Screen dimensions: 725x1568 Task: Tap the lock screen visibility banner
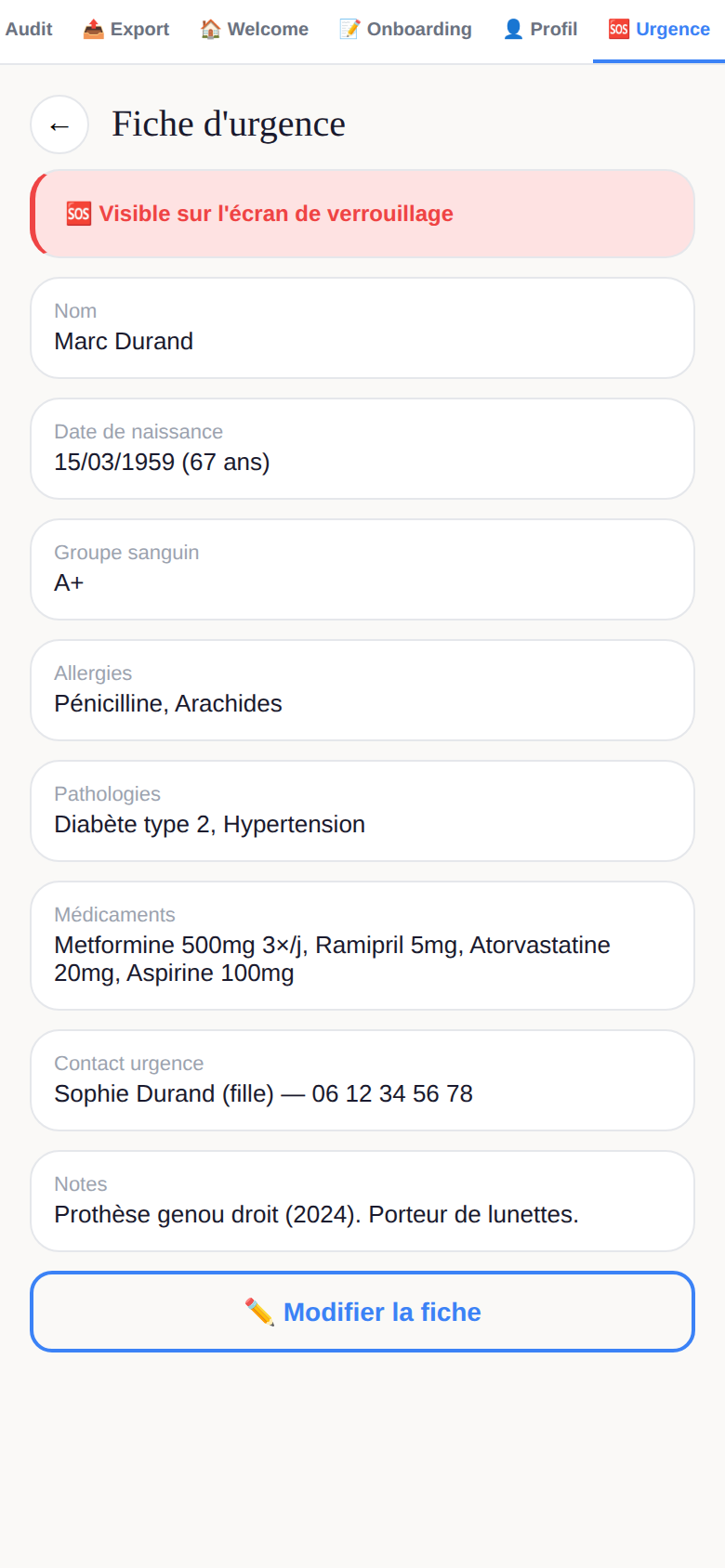coord(362,214)
